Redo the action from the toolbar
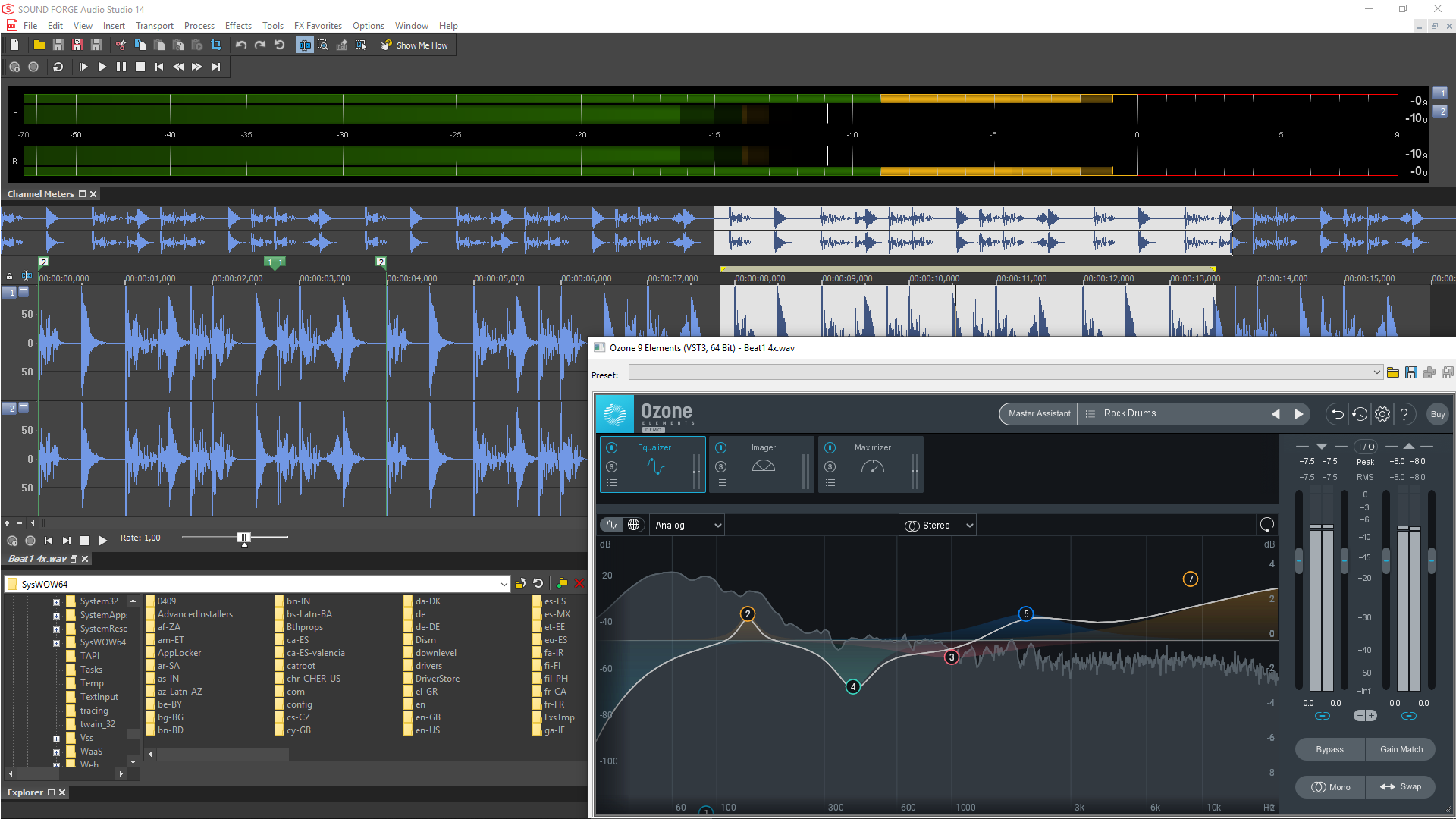This screenshot has height=819, width=1456. click(x=260, y=45)
